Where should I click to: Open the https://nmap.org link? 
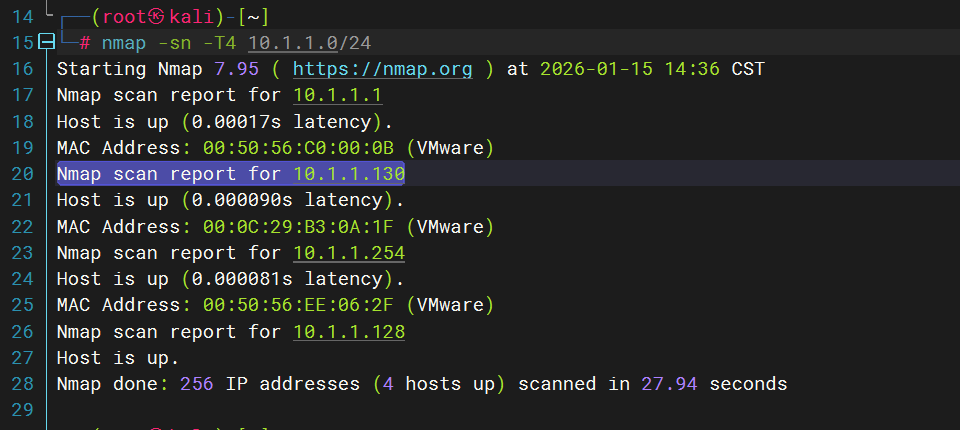tap(382, 69)
